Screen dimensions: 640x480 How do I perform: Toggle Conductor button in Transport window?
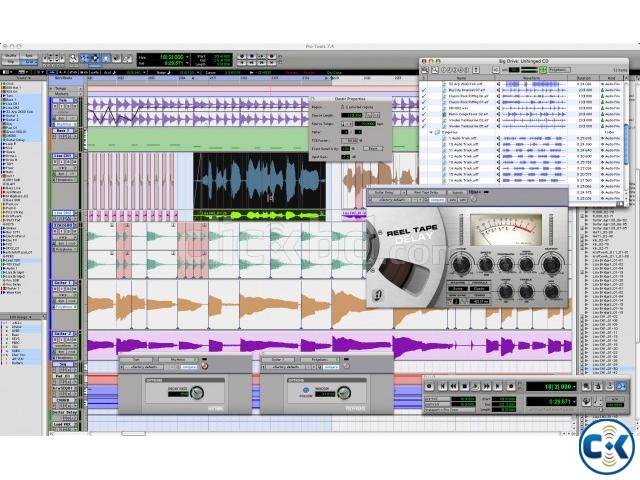click(x=587, y=401)
